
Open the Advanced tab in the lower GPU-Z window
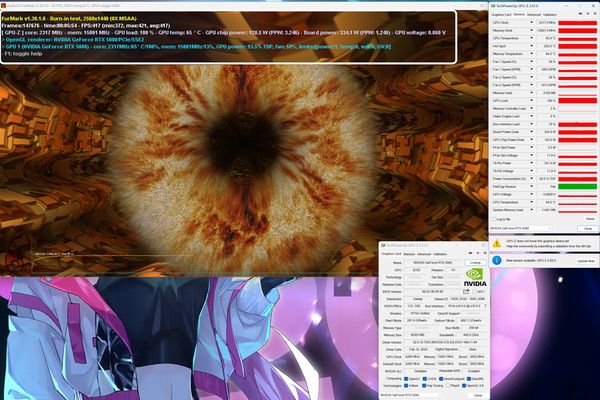coord(424,254)
